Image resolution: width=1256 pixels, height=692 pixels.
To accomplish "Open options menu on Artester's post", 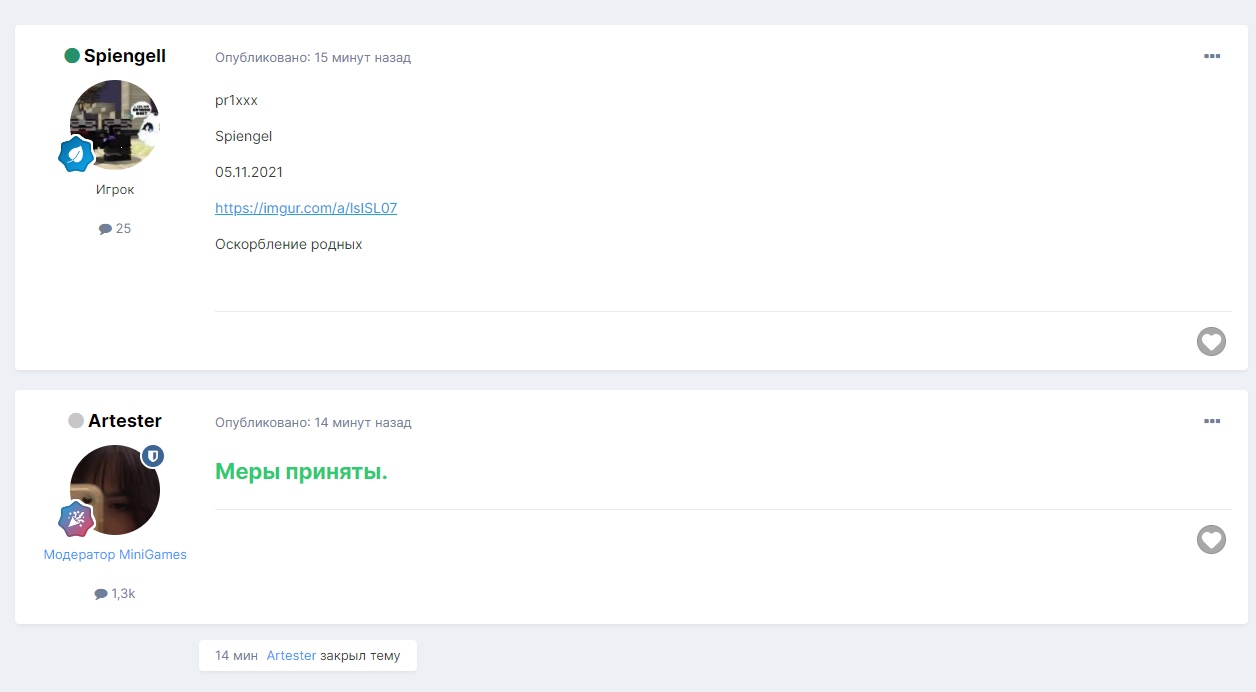I will (1211, 422).
